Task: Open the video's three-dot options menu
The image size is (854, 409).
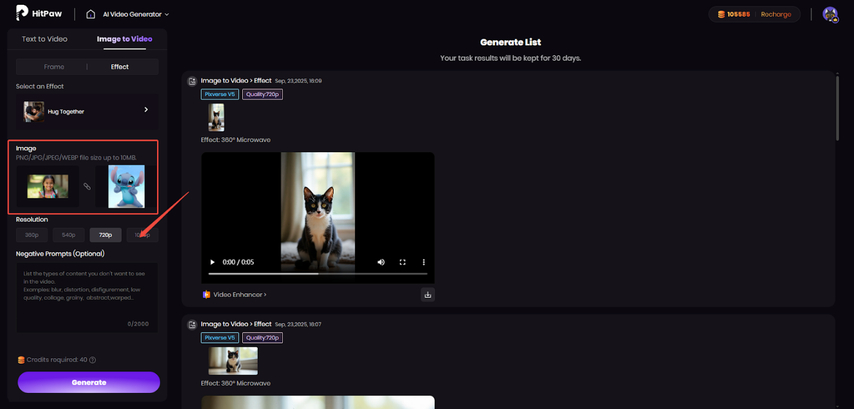Action: pyautogui.click(x=424, y=262)
